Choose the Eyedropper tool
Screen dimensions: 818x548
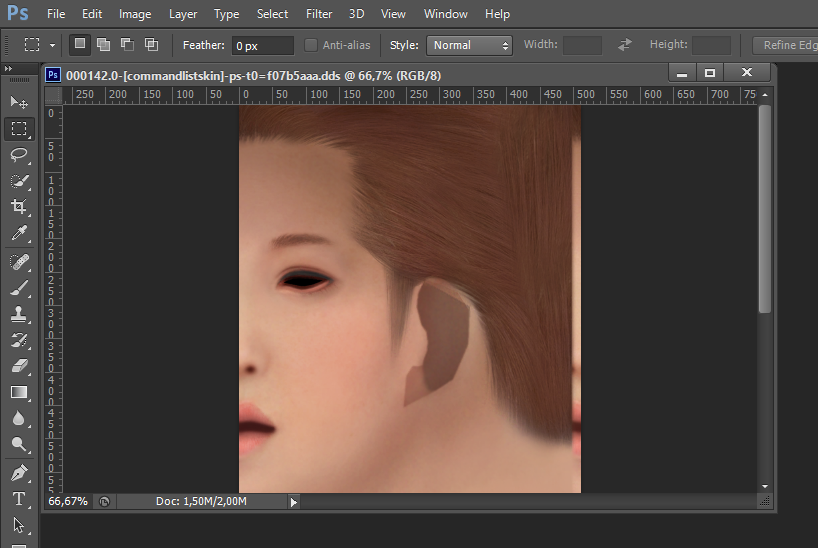(x=19, y=233)
